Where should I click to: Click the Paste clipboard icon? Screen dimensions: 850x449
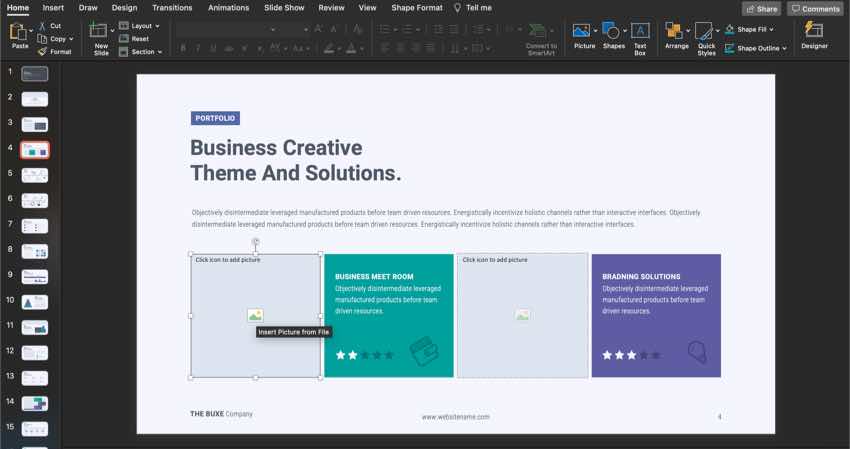[18, 32]
